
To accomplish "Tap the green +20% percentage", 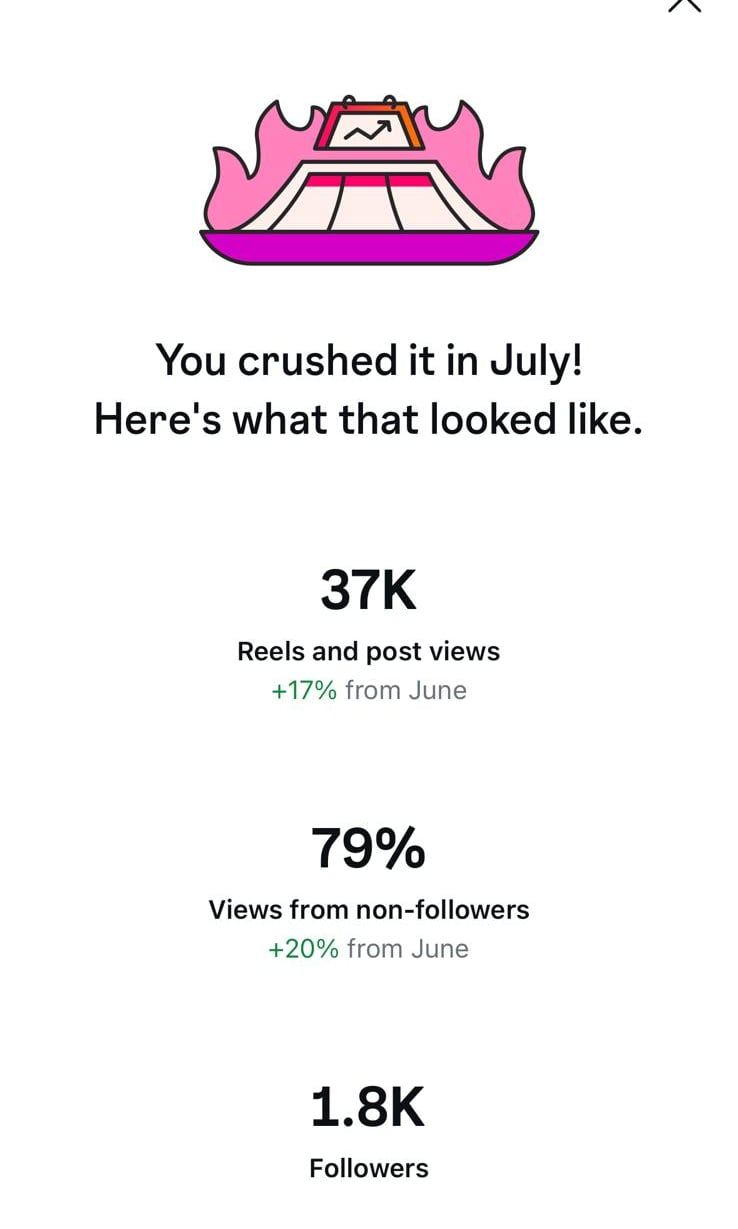I will [x=304, y=948].
